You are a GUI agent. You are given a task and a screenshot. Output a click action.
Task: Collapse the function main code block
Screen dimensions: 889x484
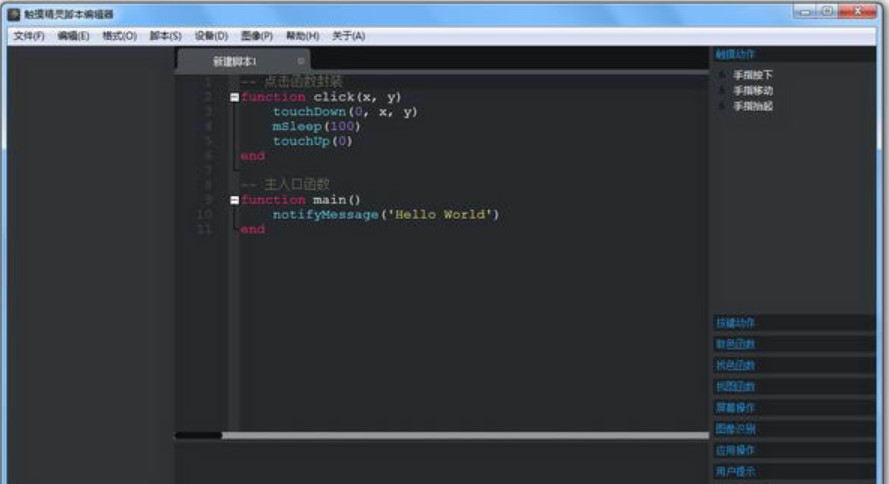[x=234, y=200]
